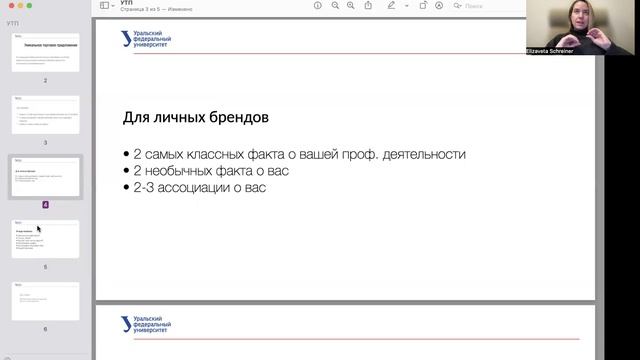Zoom in on the page
The height and width of the screenshot is (360, 640).
(351, 5)
